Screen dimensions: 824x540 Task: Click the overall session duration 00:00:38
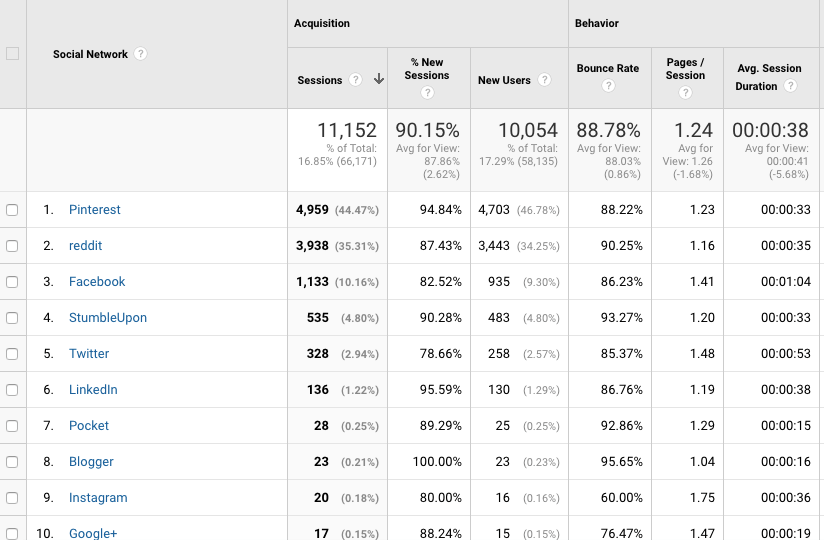click(770, 130)
